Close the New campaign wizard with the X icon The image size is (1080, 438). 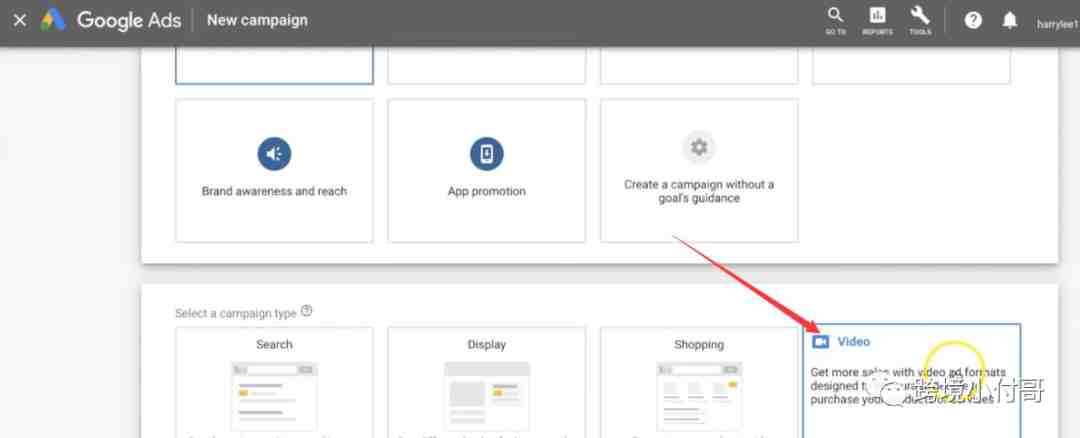20,21
